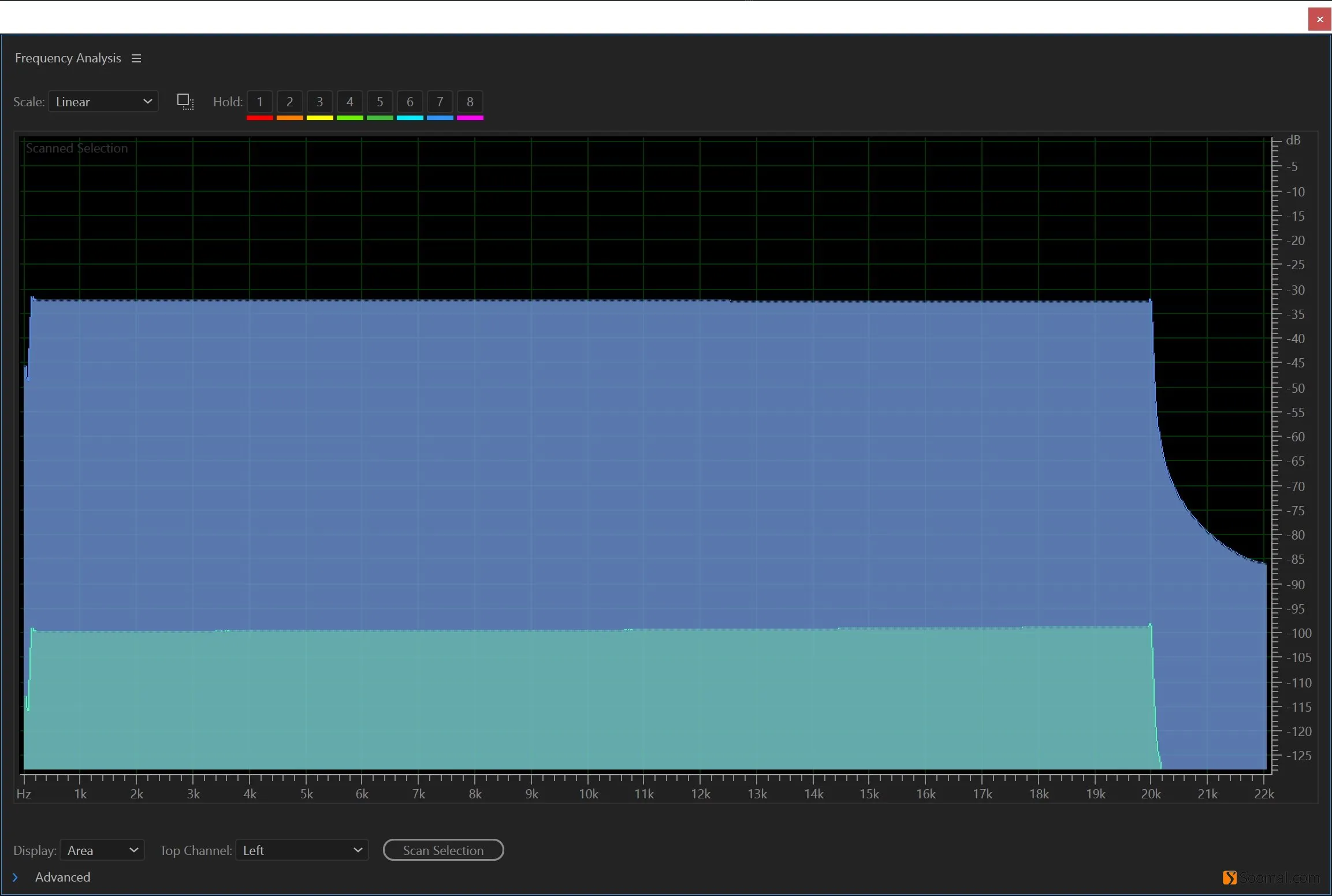Viewport: 1332px width, 896px height.
Task: Open the Top Channel dropdown set to Left
Action: point(302,850)
